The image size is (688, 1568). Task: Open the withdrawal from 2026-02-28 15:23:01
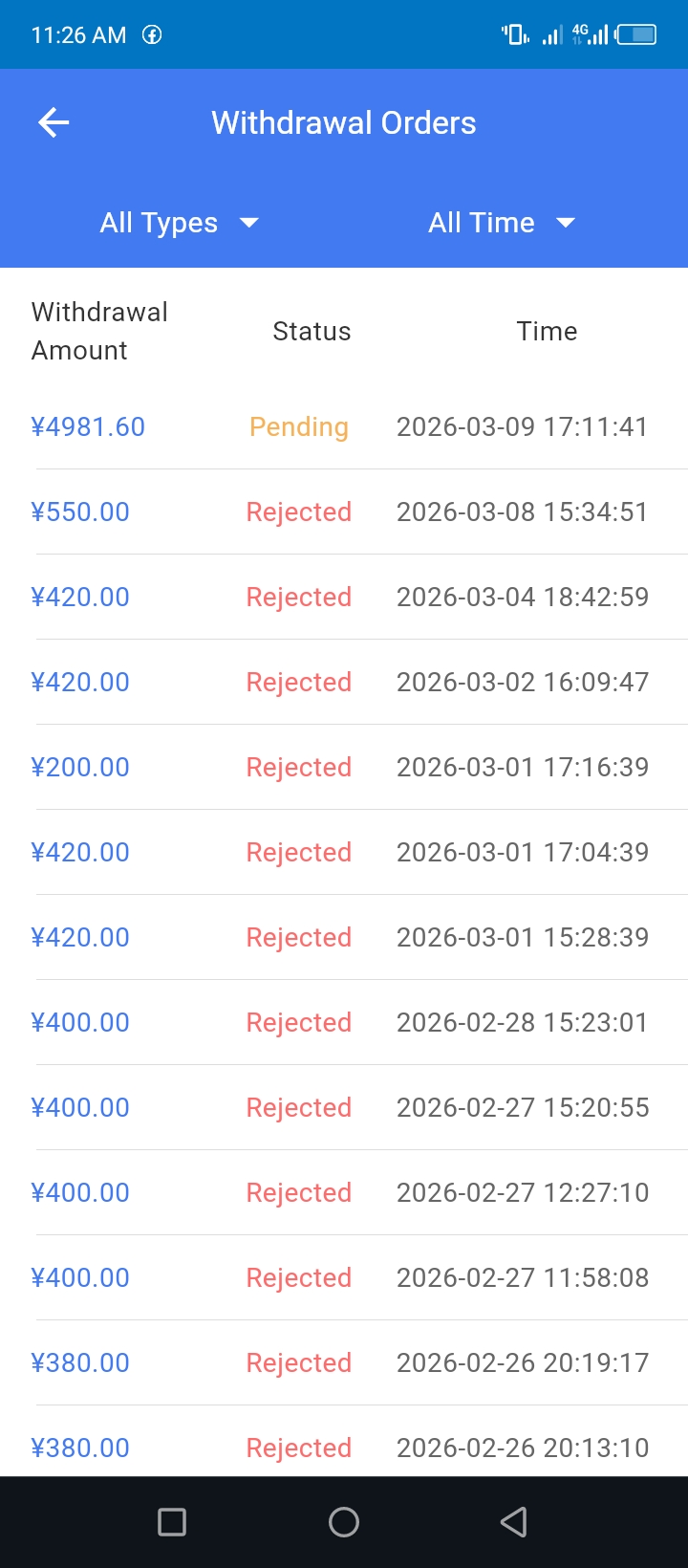523,1022
